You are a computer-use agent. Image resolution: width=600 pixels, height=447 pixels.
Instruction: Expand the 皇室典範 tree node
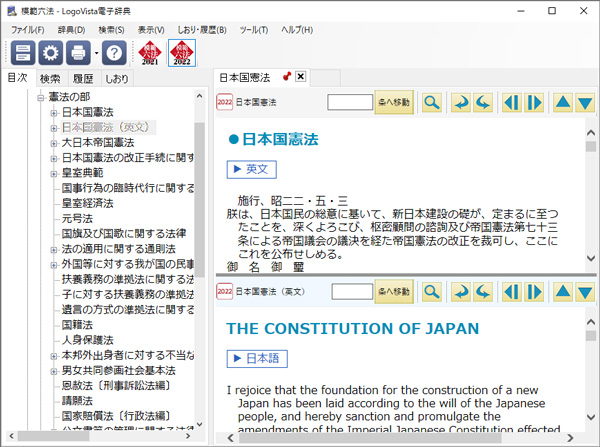click(x=54, y=174)
